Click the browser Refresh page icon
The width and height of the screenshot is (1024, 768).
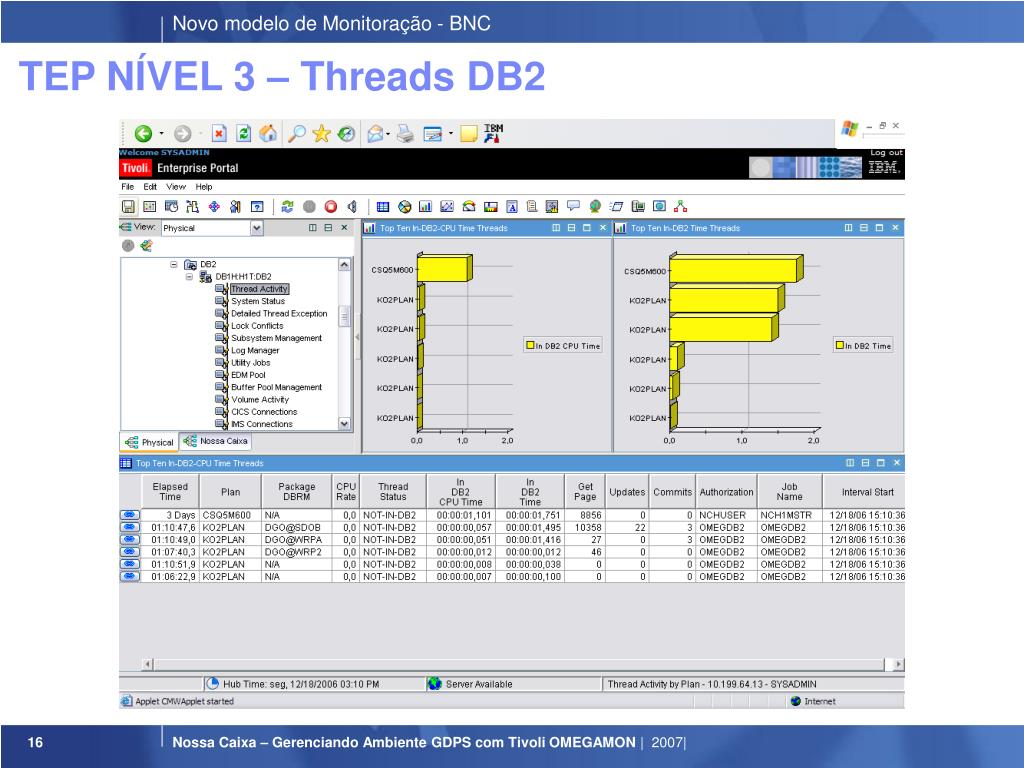pos(244,133)
